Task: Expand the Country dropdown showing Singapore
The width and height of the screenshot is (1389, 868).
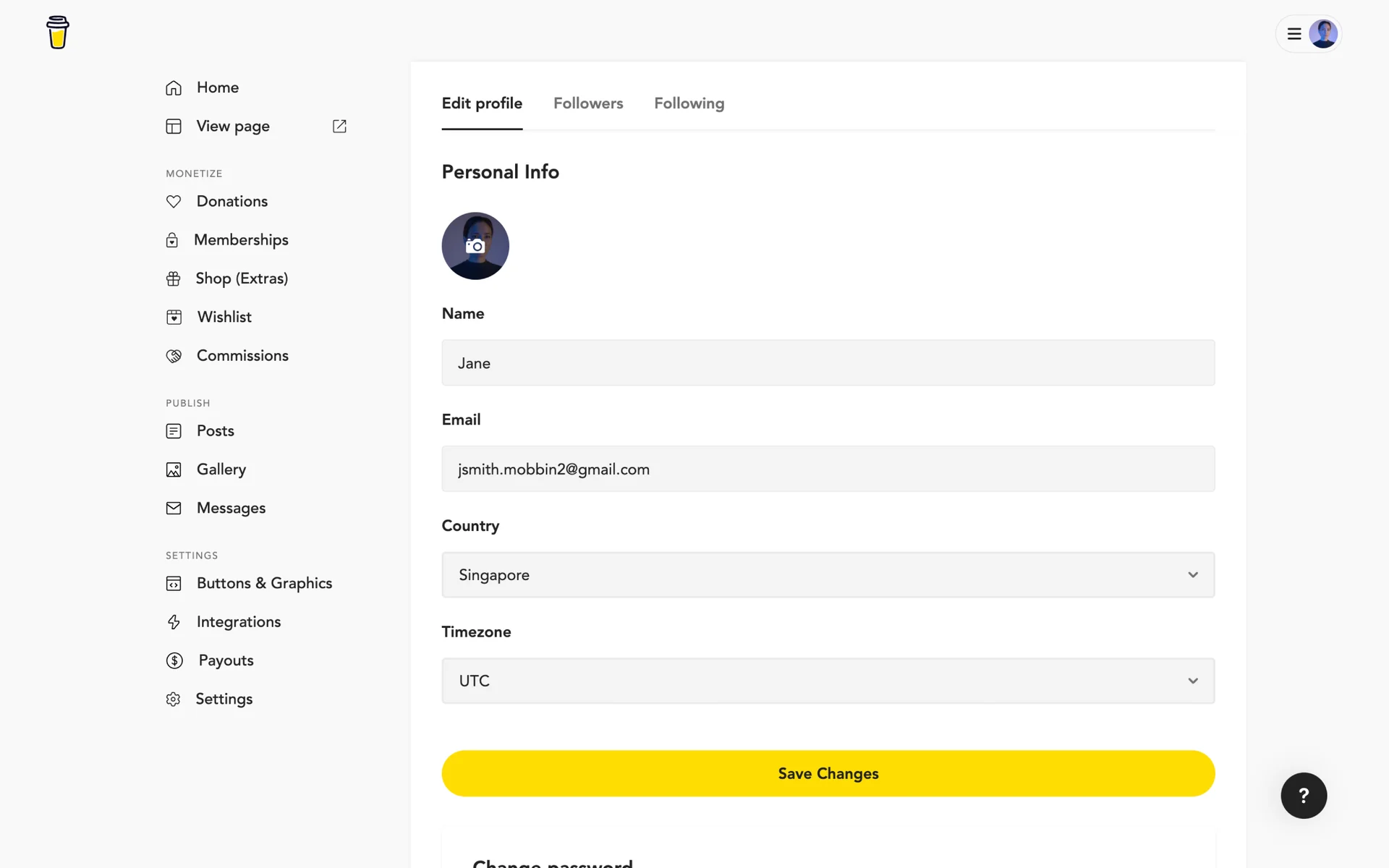Action: tap(828, 575)
